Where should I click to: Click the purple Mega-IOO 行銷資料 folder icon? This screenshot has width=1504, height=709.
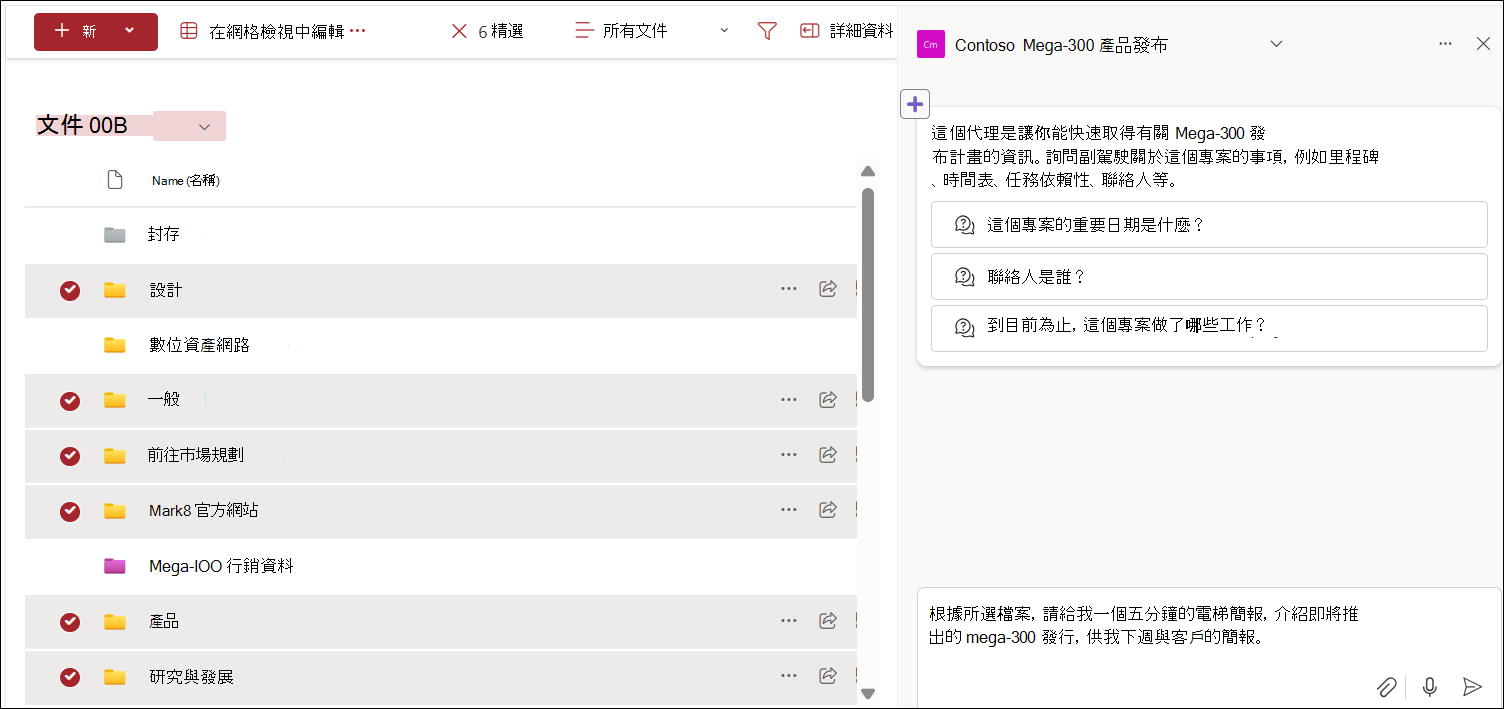[115, 566]
